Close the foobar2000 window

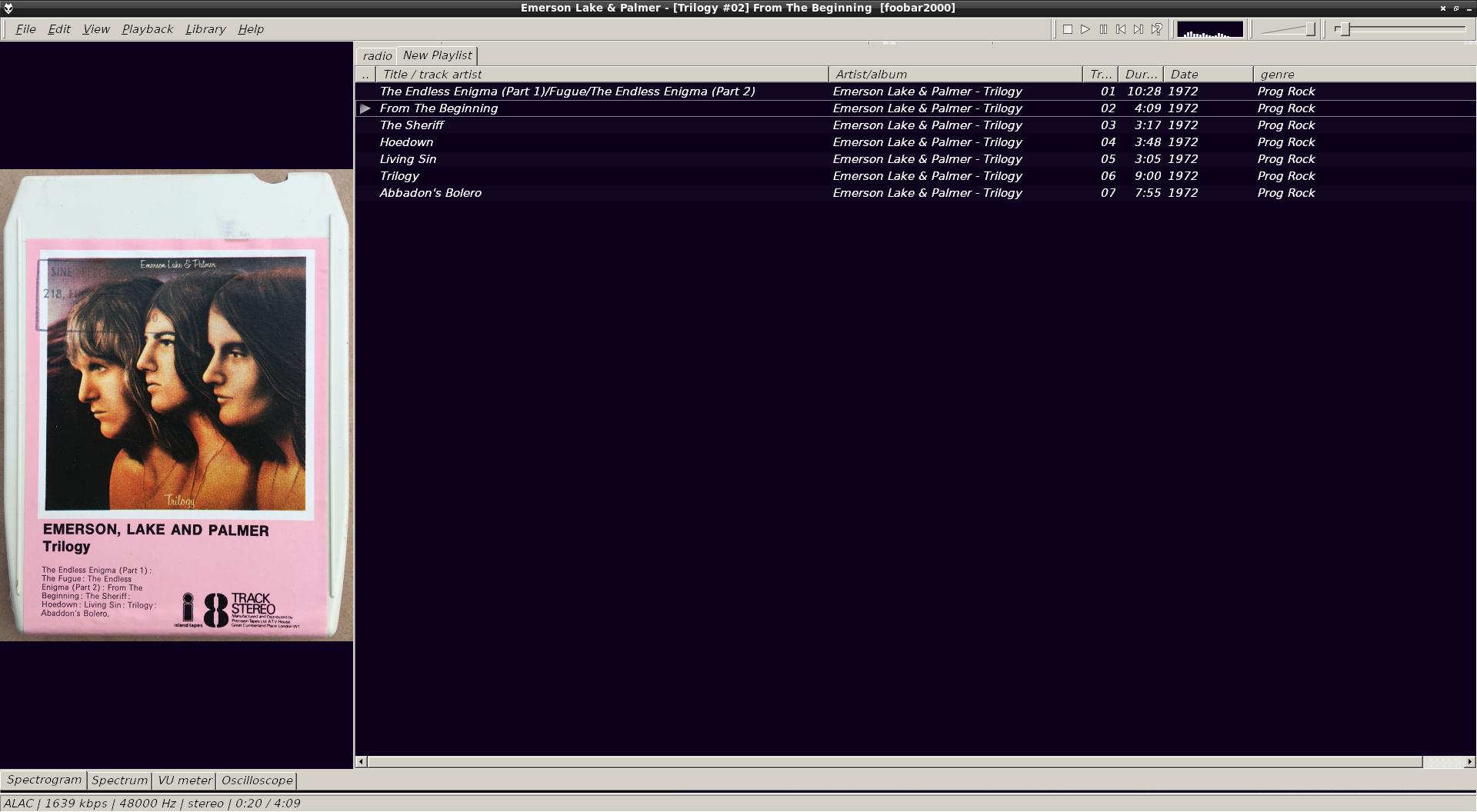click(x=1443, y=8)
